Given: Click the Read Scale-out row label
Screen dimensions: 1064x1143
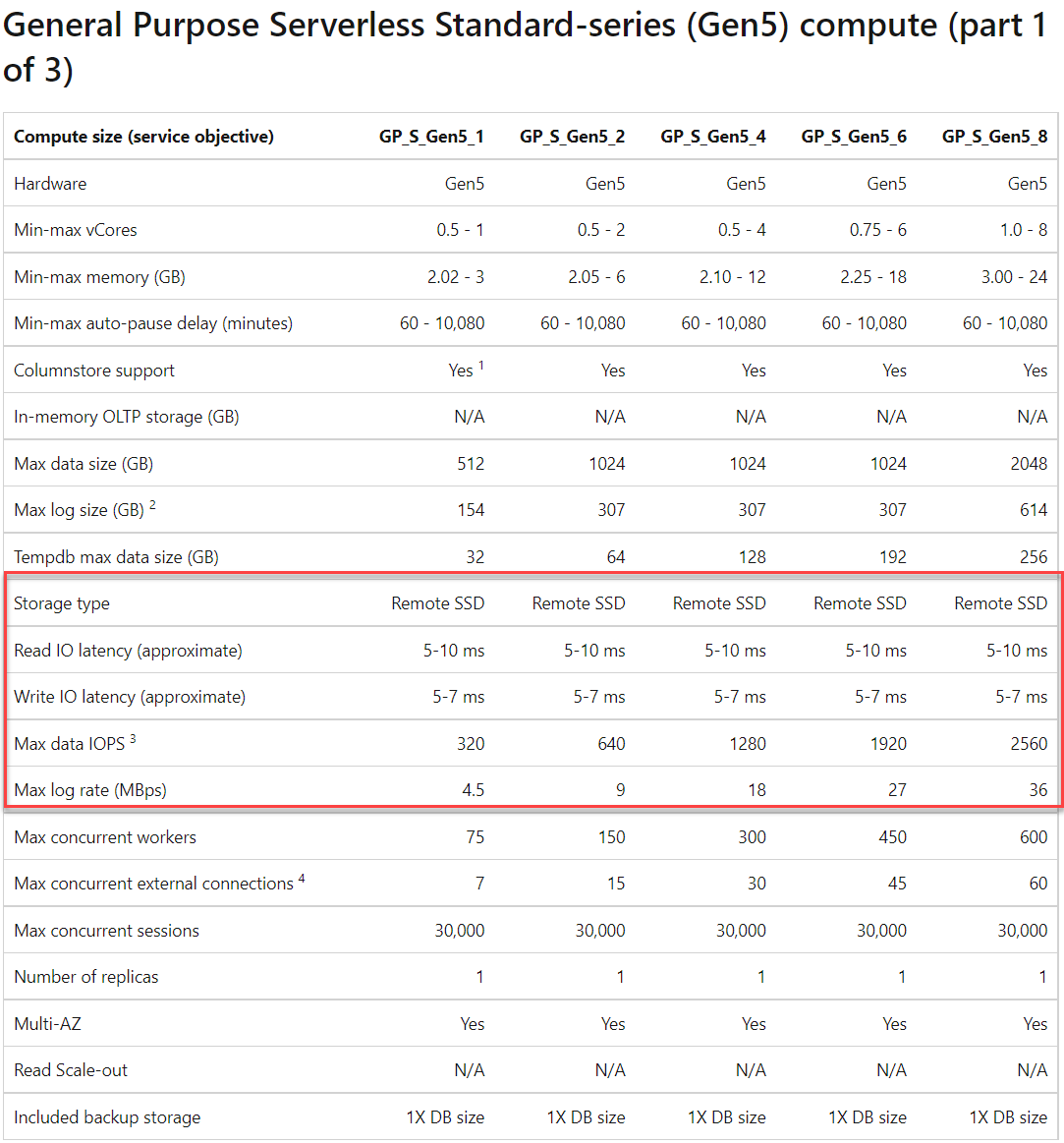Looking at the screenshot, I should [71, 1070].
